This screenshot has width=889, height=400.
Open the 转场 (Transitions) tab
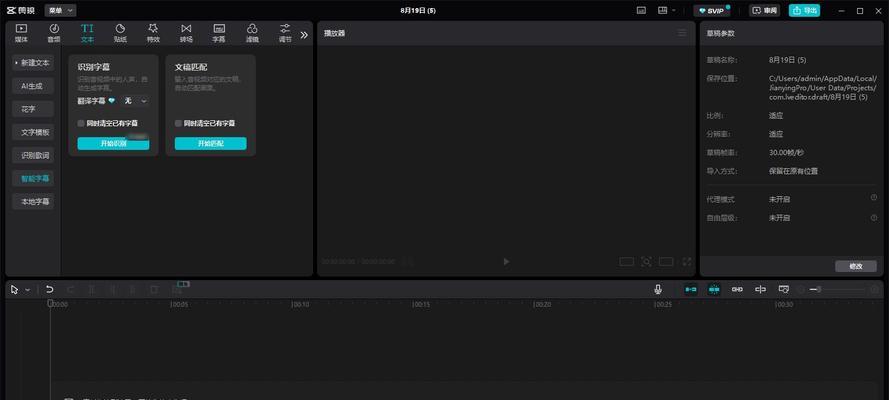(x=186, y=33)
